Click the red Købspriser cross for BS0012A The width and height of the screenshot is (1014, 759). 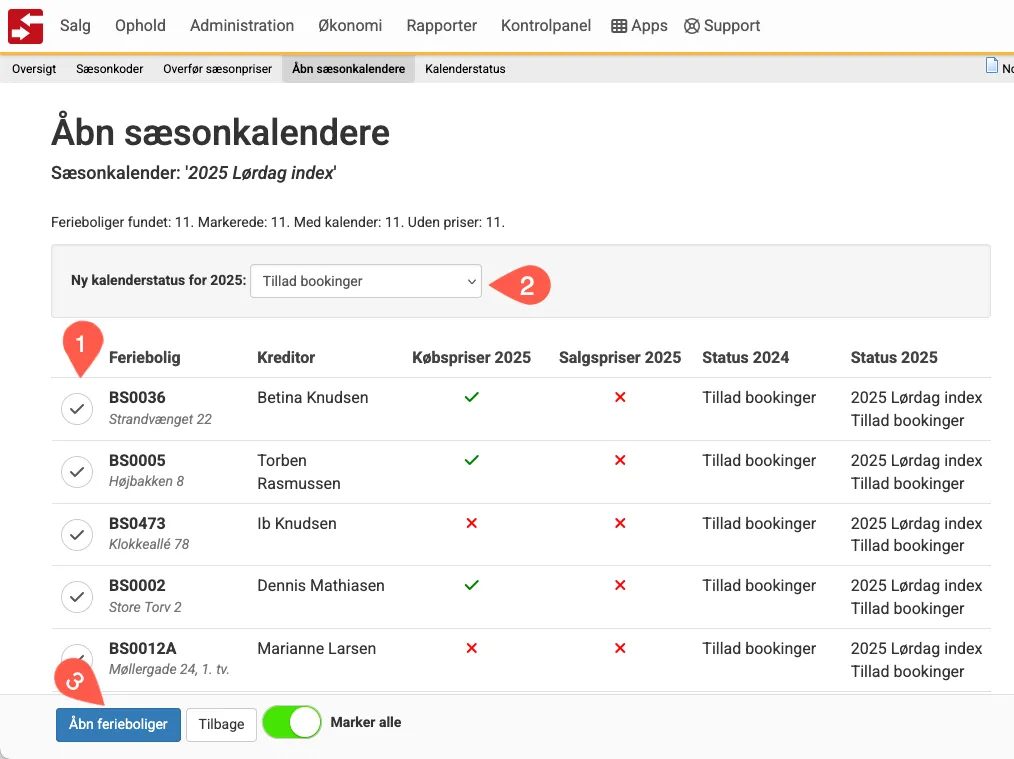coord(471,648)
